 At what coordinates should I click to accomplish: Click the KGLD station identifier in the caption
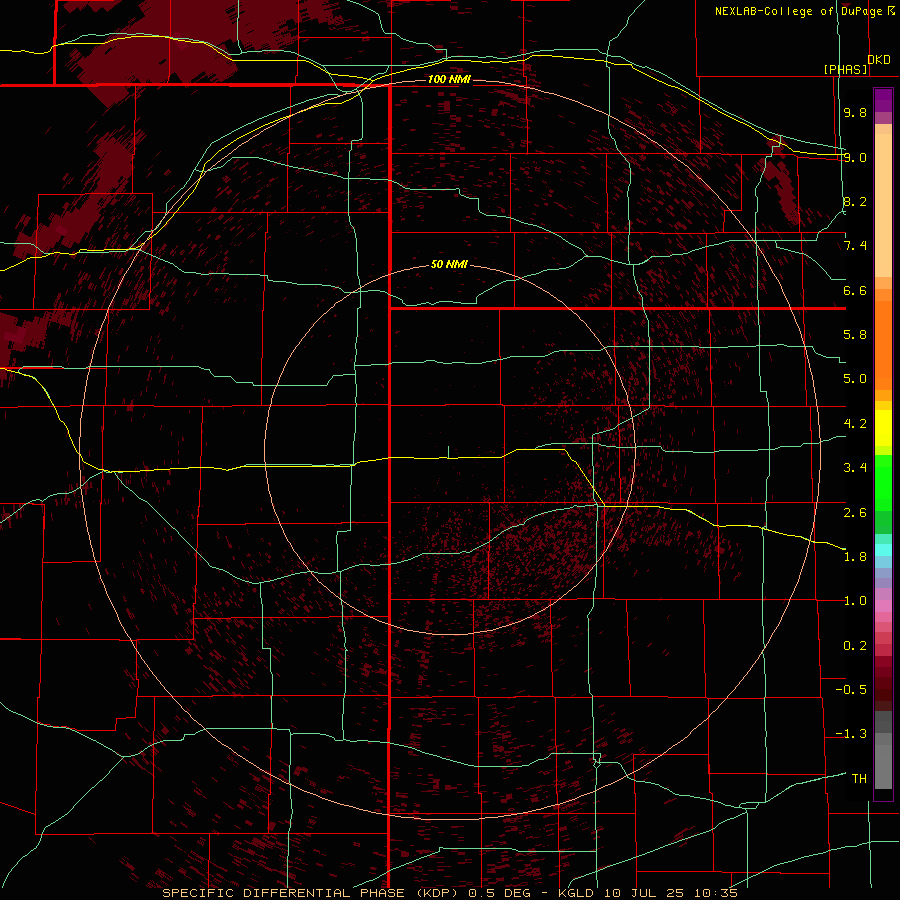576,893
